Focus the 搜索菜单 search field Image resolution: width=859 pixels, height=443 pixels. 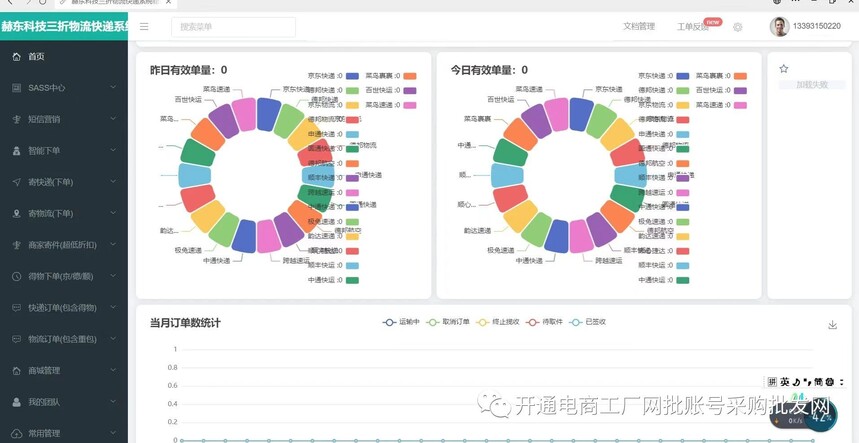[x=233, y=27]
